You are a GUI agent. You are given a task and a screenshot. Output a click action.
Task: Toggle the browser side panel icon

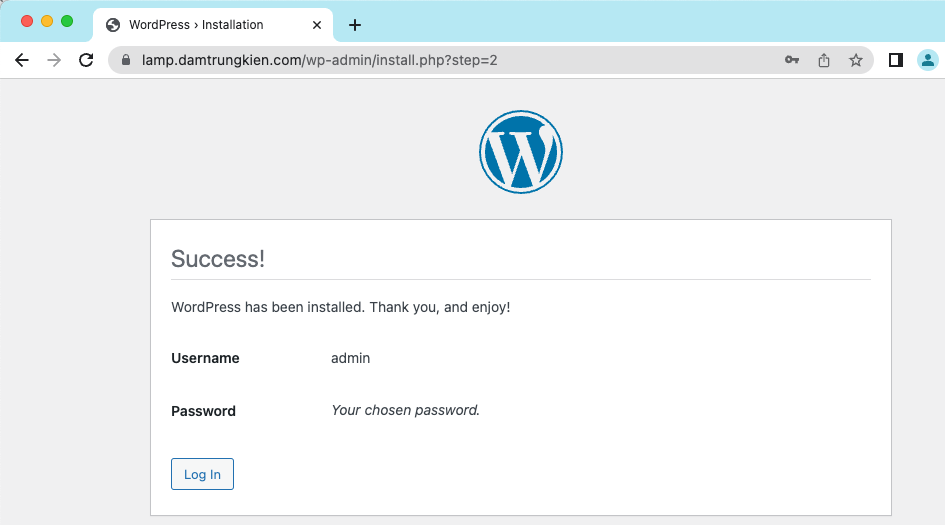(896, 60)
